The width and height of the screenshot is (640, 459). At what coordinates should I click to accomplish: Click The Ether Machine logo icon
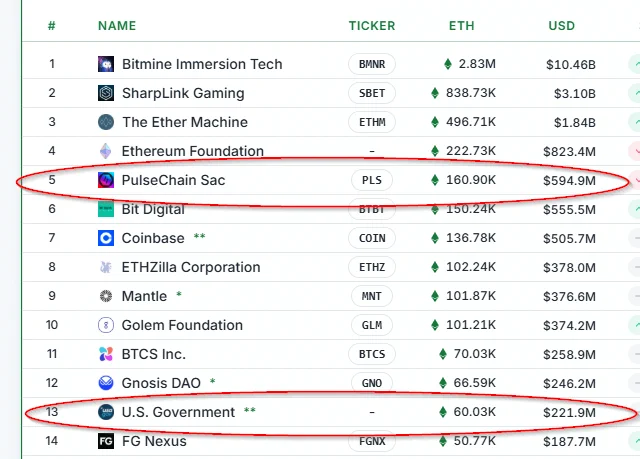(106, 122)
